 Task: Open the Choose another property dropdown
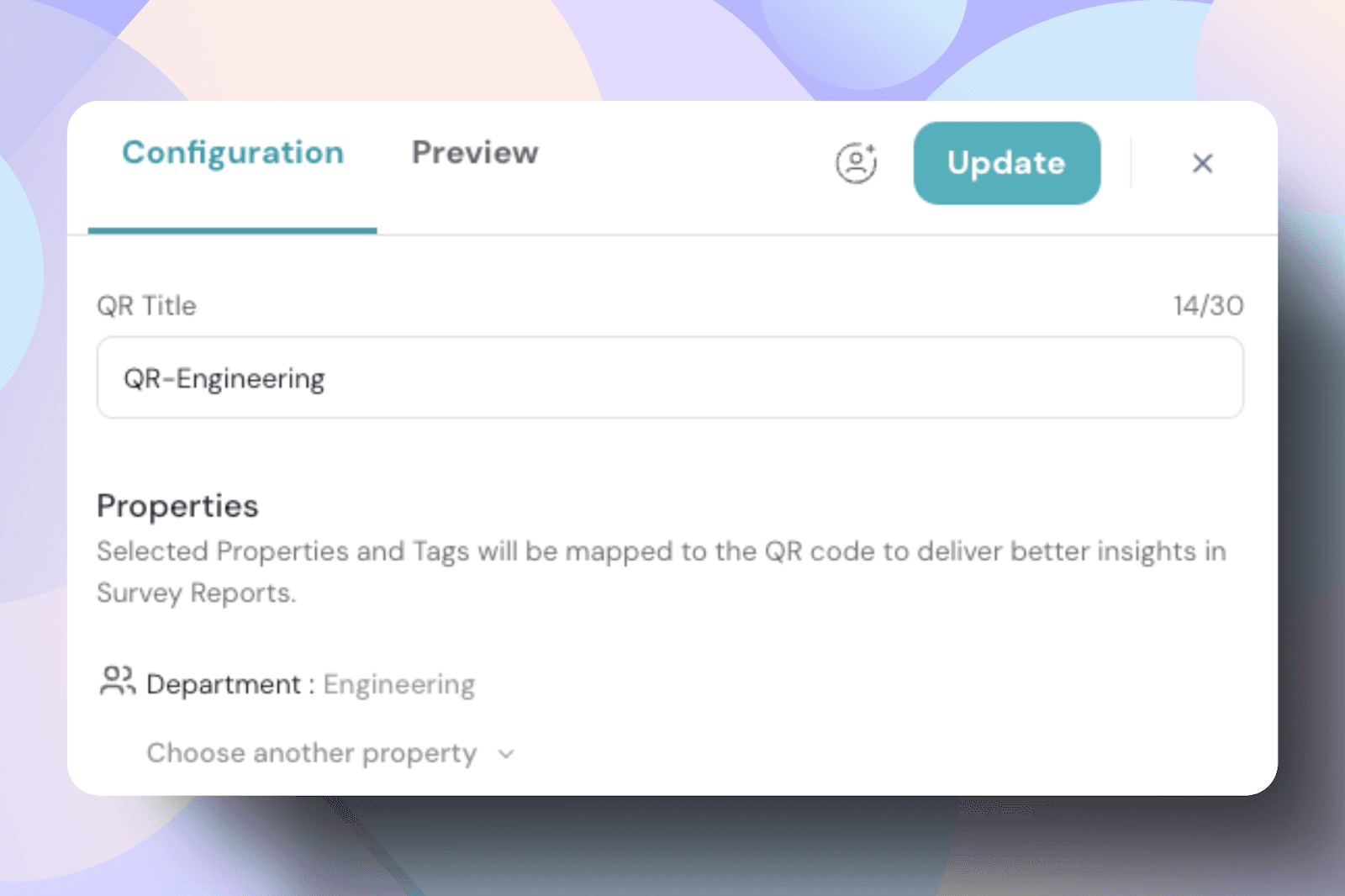tap(312, 753)
